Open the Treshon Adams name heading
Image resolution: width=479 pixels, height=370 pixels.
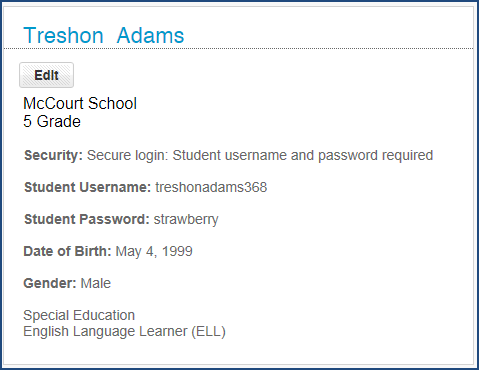(104, 35)
